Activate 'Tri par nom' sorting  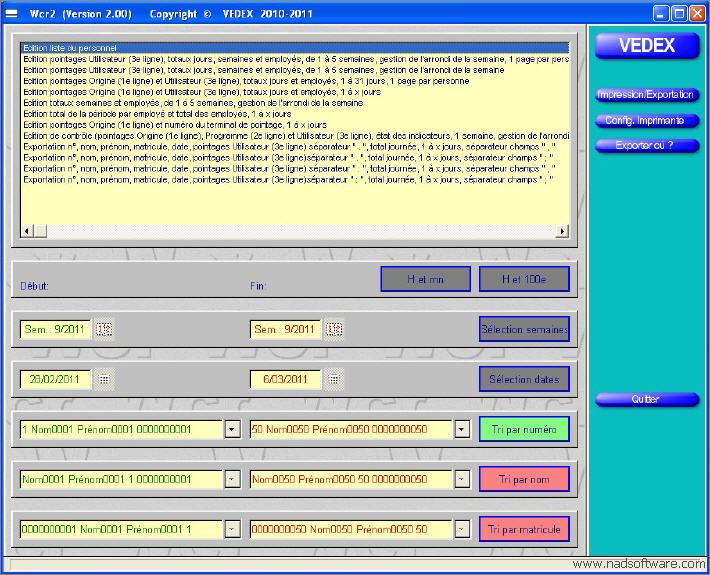pyautogui.click(x=524, y=479)
